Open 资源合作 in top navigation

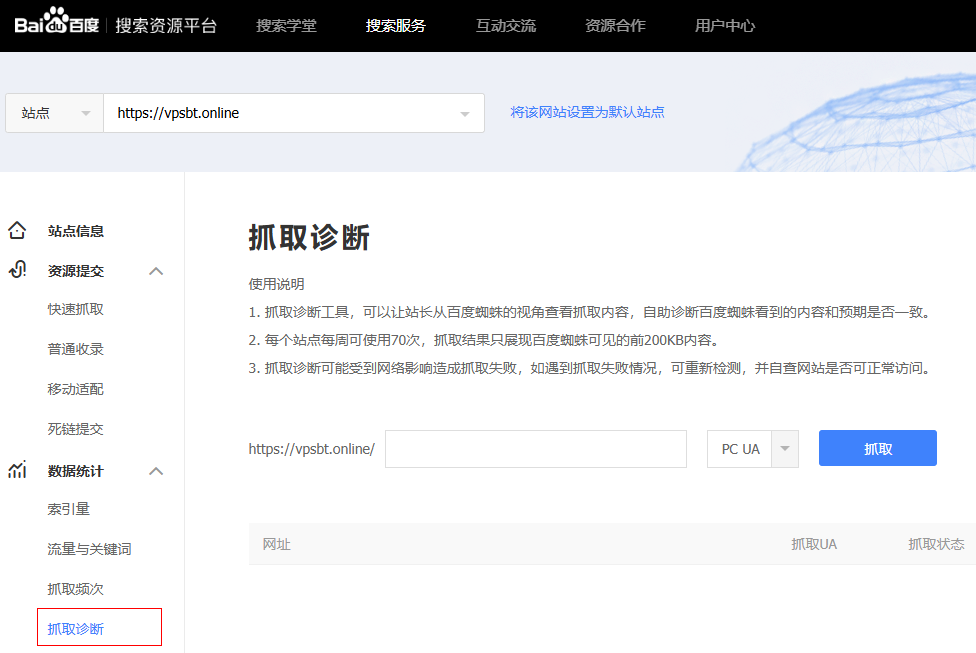[x=615, y=26]
